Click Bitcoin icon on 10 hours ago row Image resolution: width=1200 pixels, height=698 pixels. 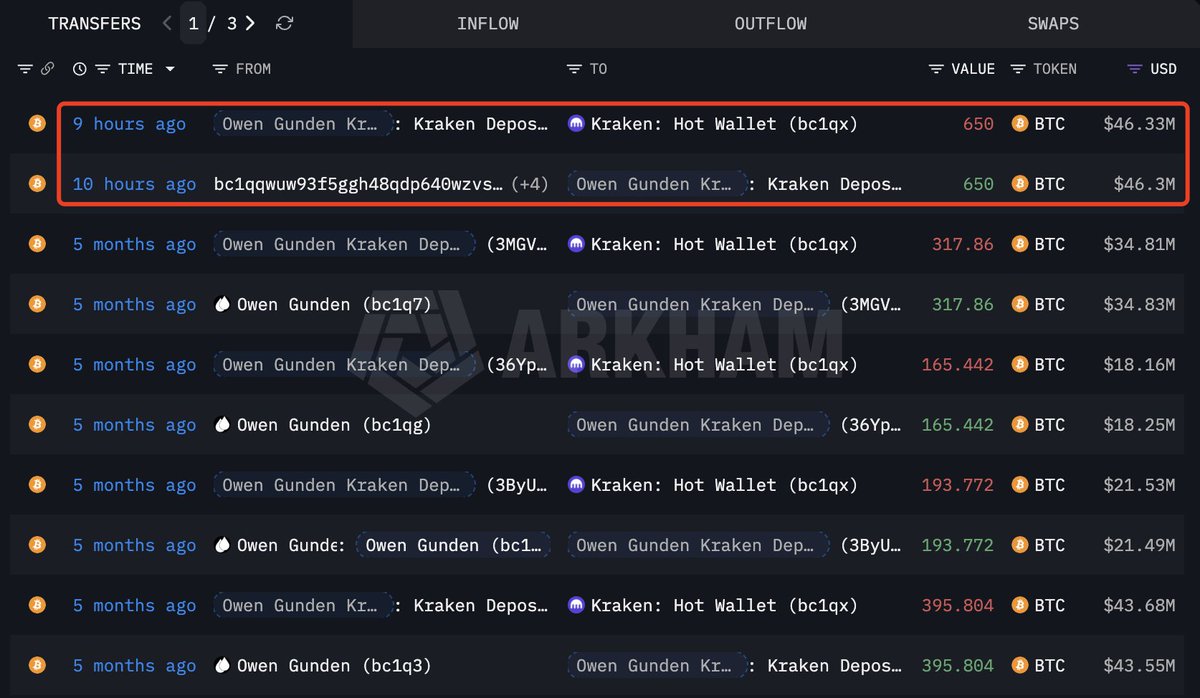pos(37,184)
